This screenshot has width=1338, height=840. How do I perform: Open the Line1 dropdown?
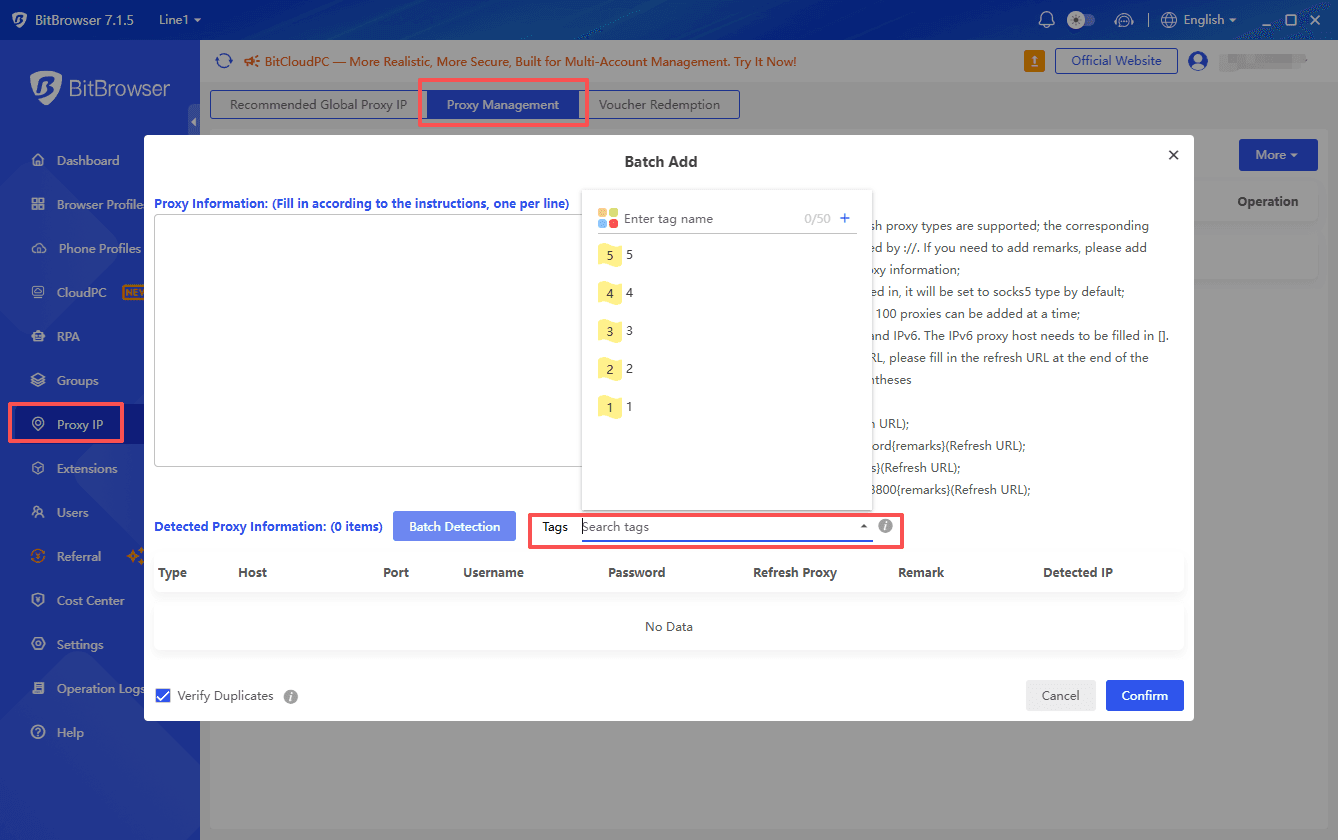(180, 20)
